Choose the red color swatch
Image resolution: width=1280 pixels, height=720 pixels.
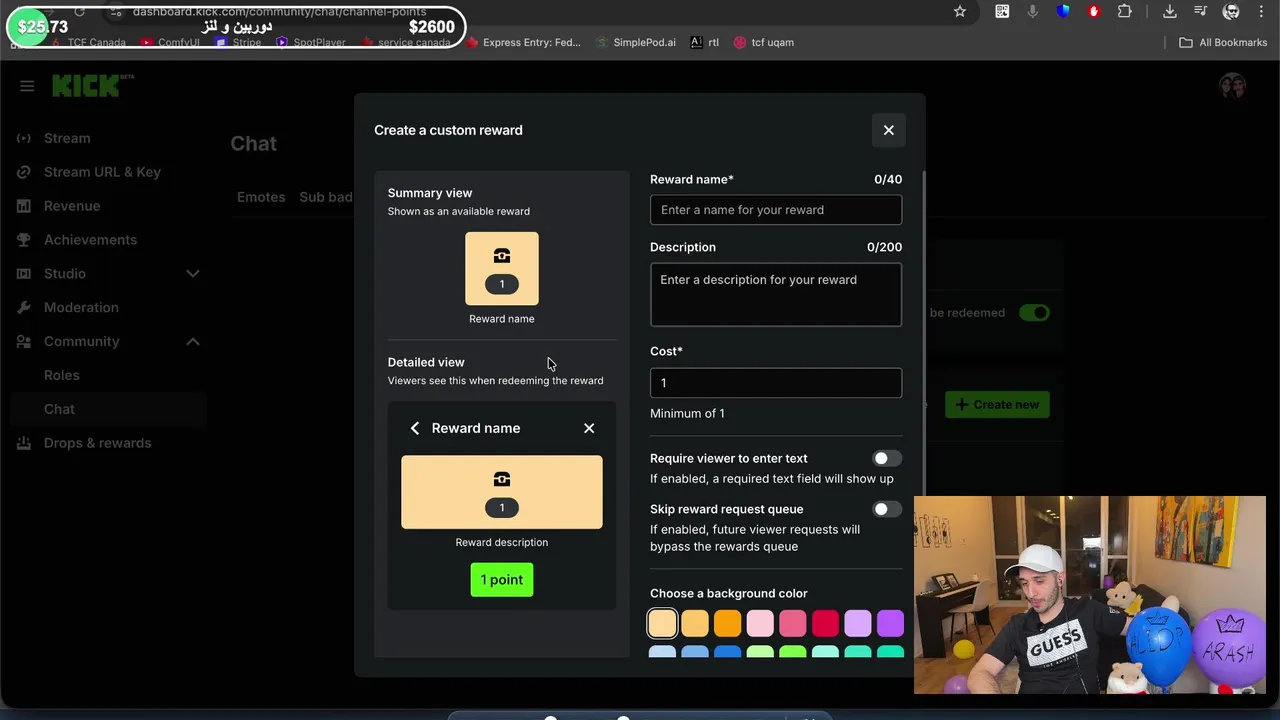(x=825, y=624)
